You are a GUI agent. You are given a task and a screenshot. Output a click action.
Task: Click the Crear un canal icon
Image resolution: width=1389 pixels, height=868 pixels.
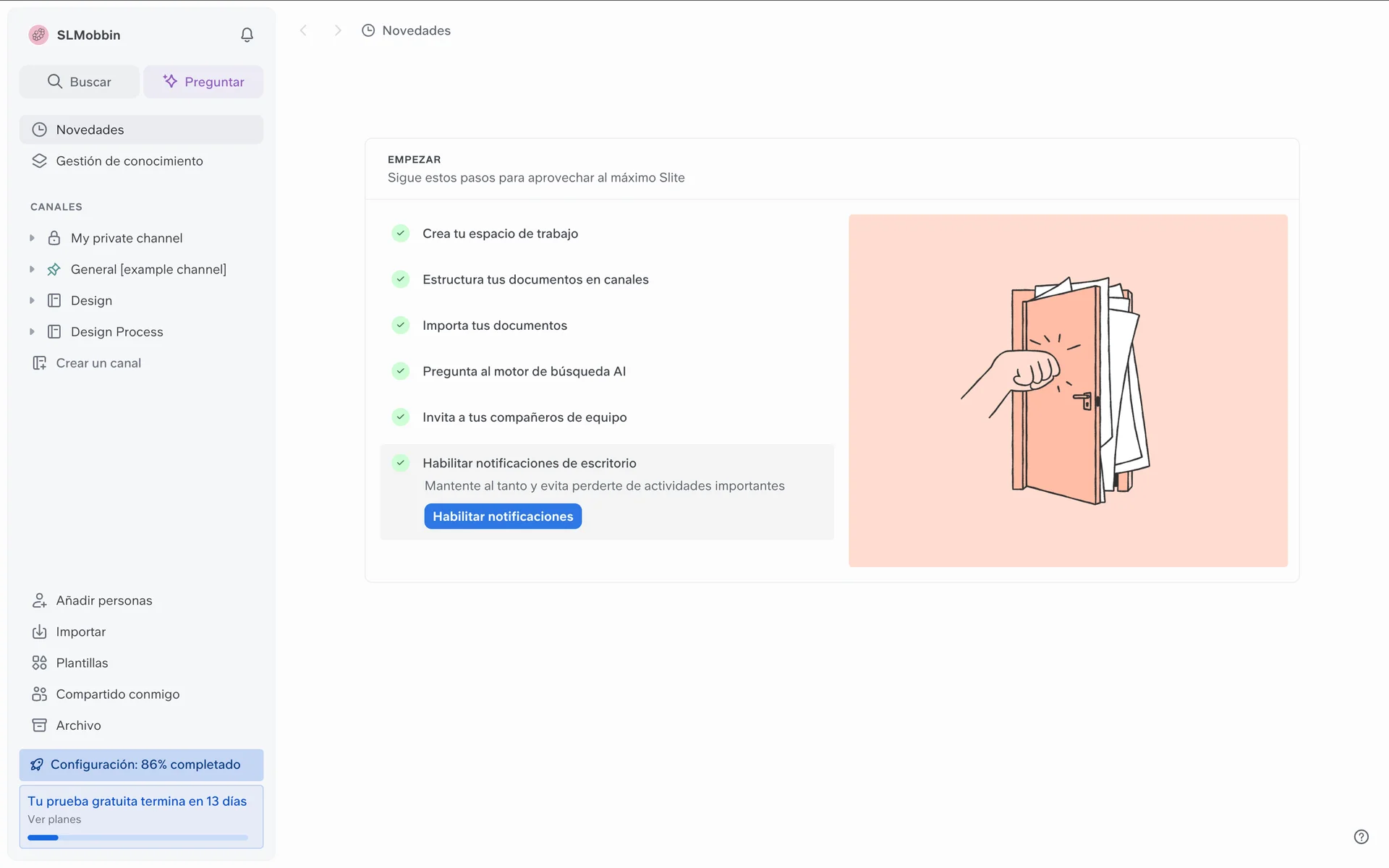[39, 363]
